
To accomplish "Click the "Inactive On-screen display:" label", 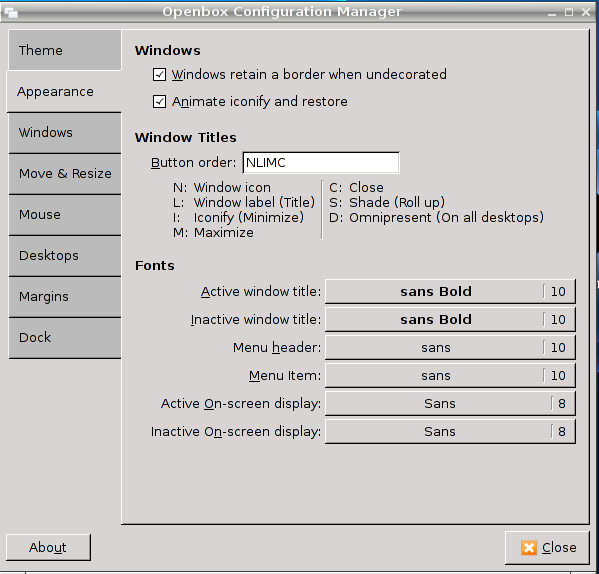I will [236, 432].
